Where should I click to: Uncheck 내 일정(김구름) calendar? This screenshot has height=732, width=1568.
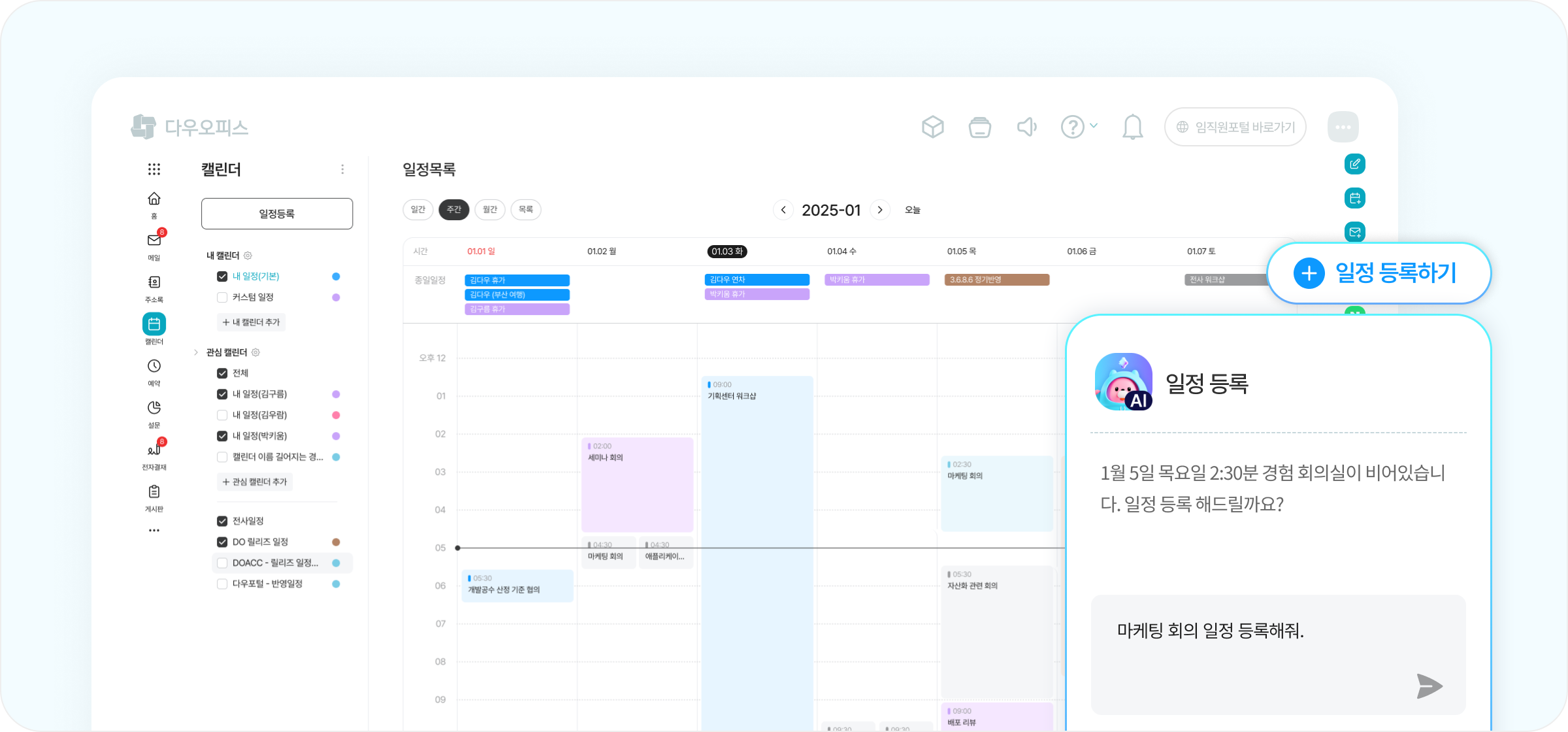click(222, 394)
